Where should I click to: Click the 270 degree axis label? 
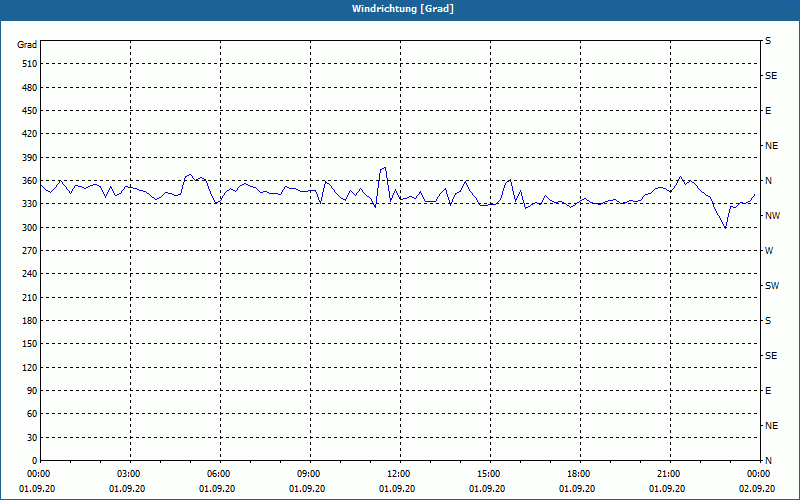point(30,251)
